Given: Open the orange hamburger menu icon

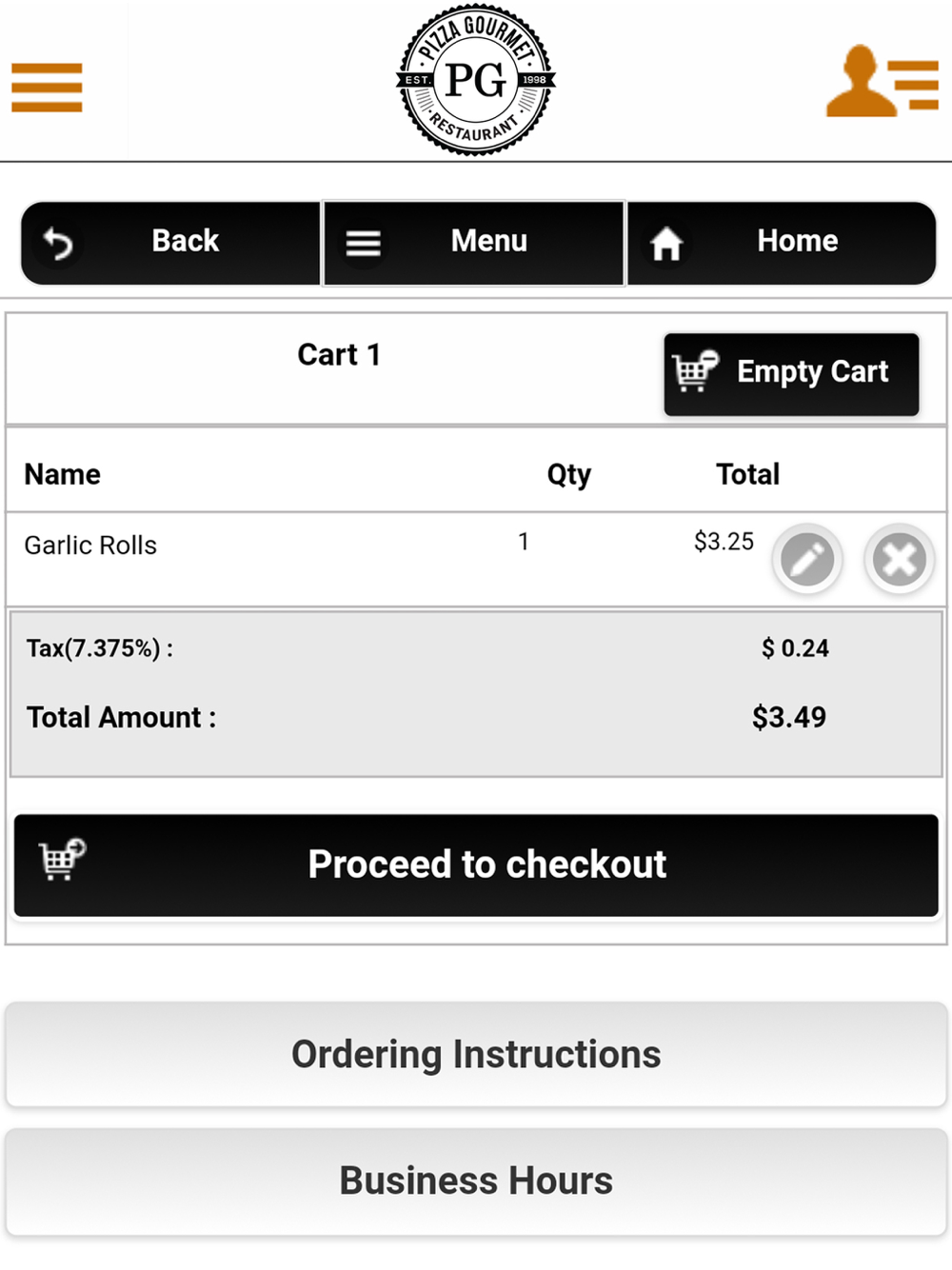Looking at the screenshot, I should point(47,88).
